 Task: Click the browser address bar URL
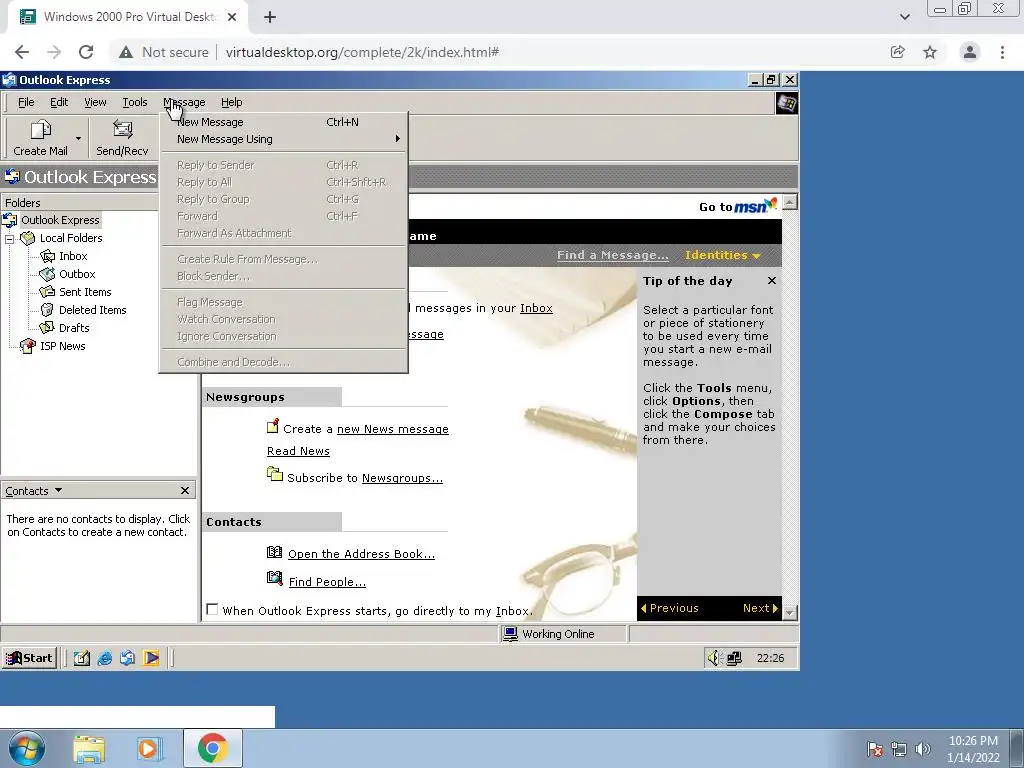362,52
